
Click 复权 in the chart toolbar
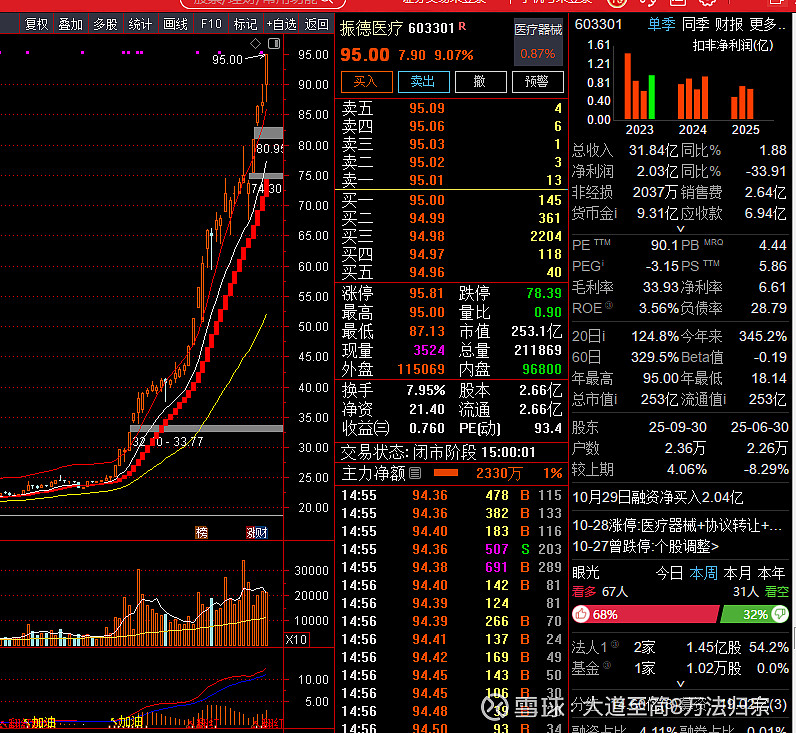coord(37,24)
